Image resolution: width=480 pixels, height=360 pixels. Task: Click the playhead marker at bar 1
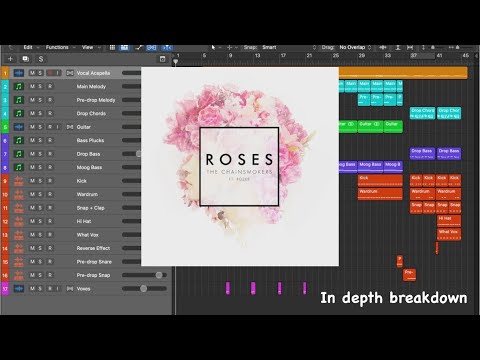click(x=175, y=61)
